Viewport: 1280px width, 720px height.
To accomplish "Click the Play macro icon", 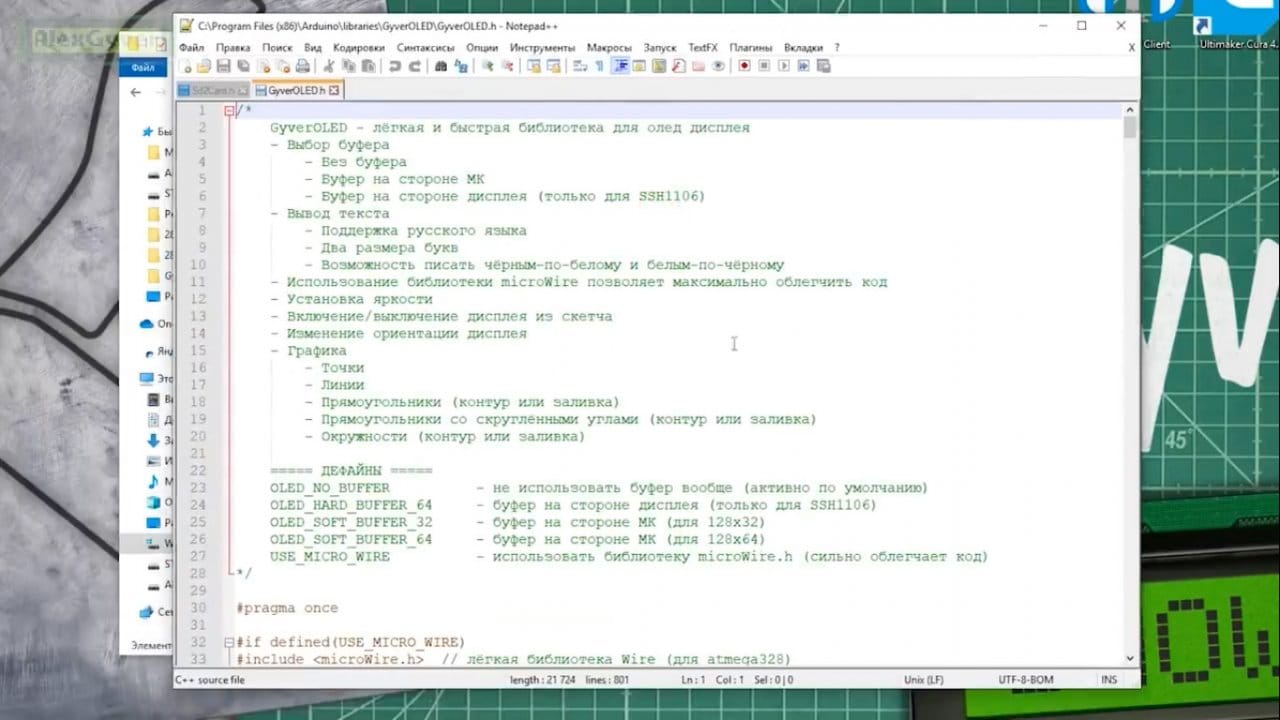I will click(784, 66).
